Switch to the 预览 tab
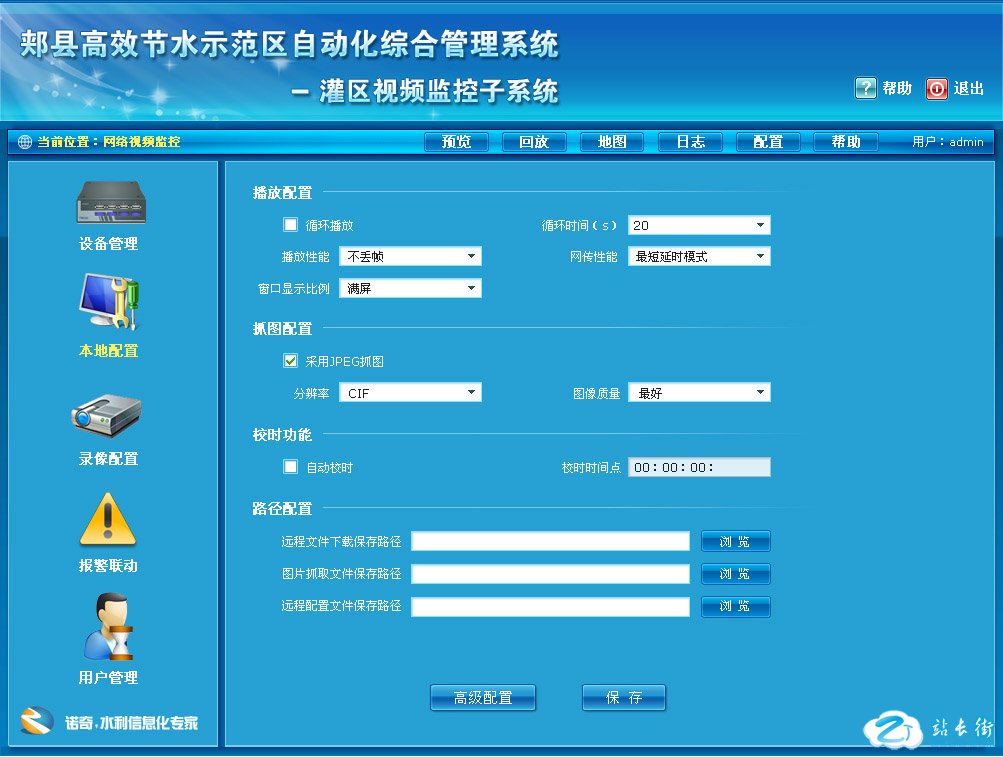 456,142
